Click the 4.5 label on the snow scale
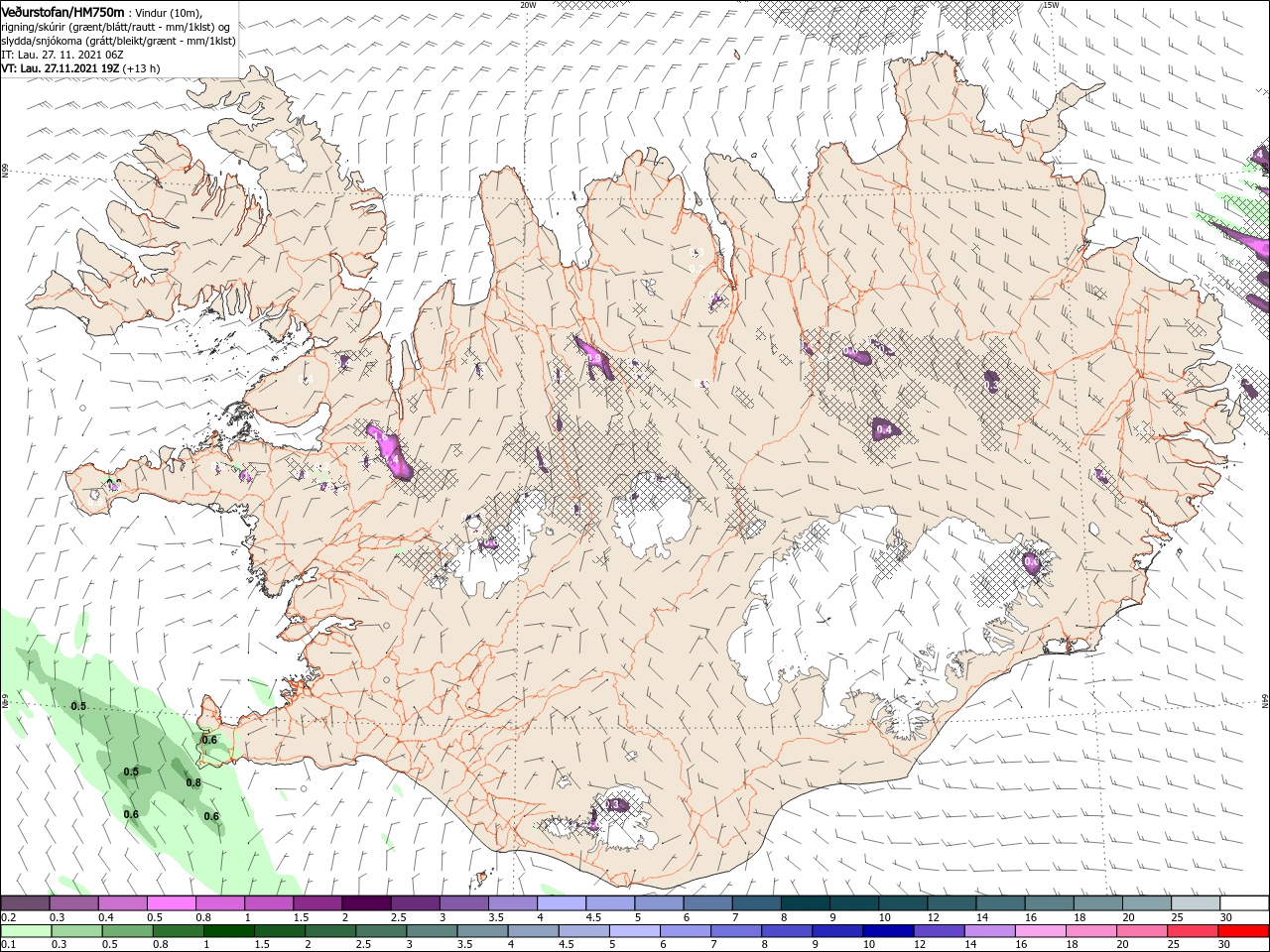The height and width of the screenshot is (952, 1270). 593,917
